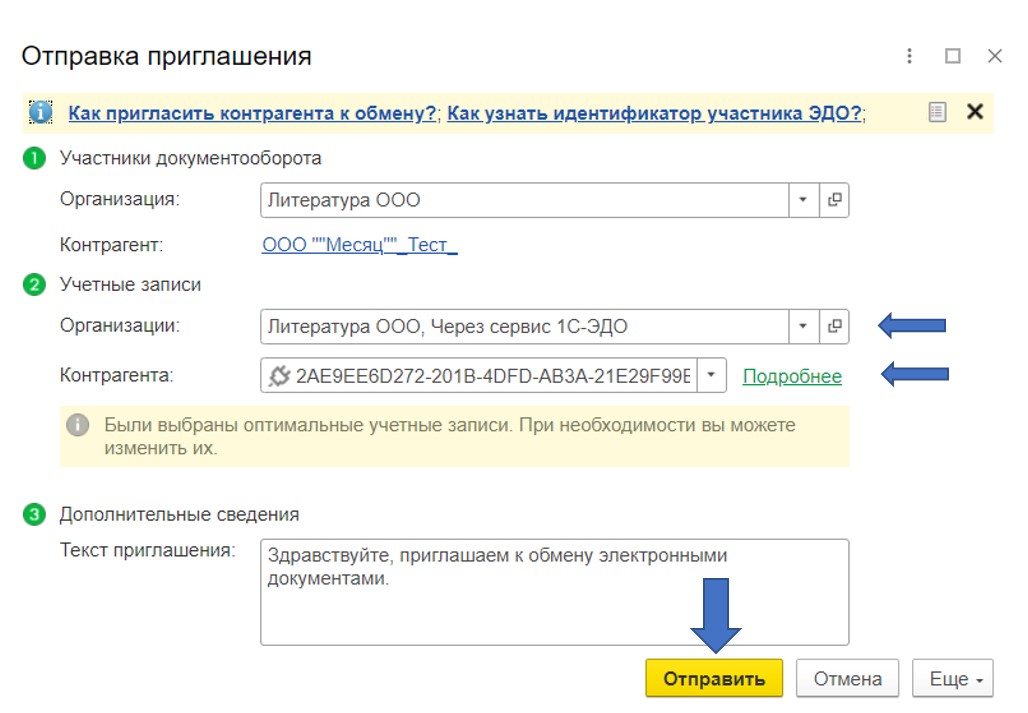Open the contractor link ООО Месяц Тест
Viewport: 1028px width, 713px height.
pyautogui.click(x=359, y=245)
